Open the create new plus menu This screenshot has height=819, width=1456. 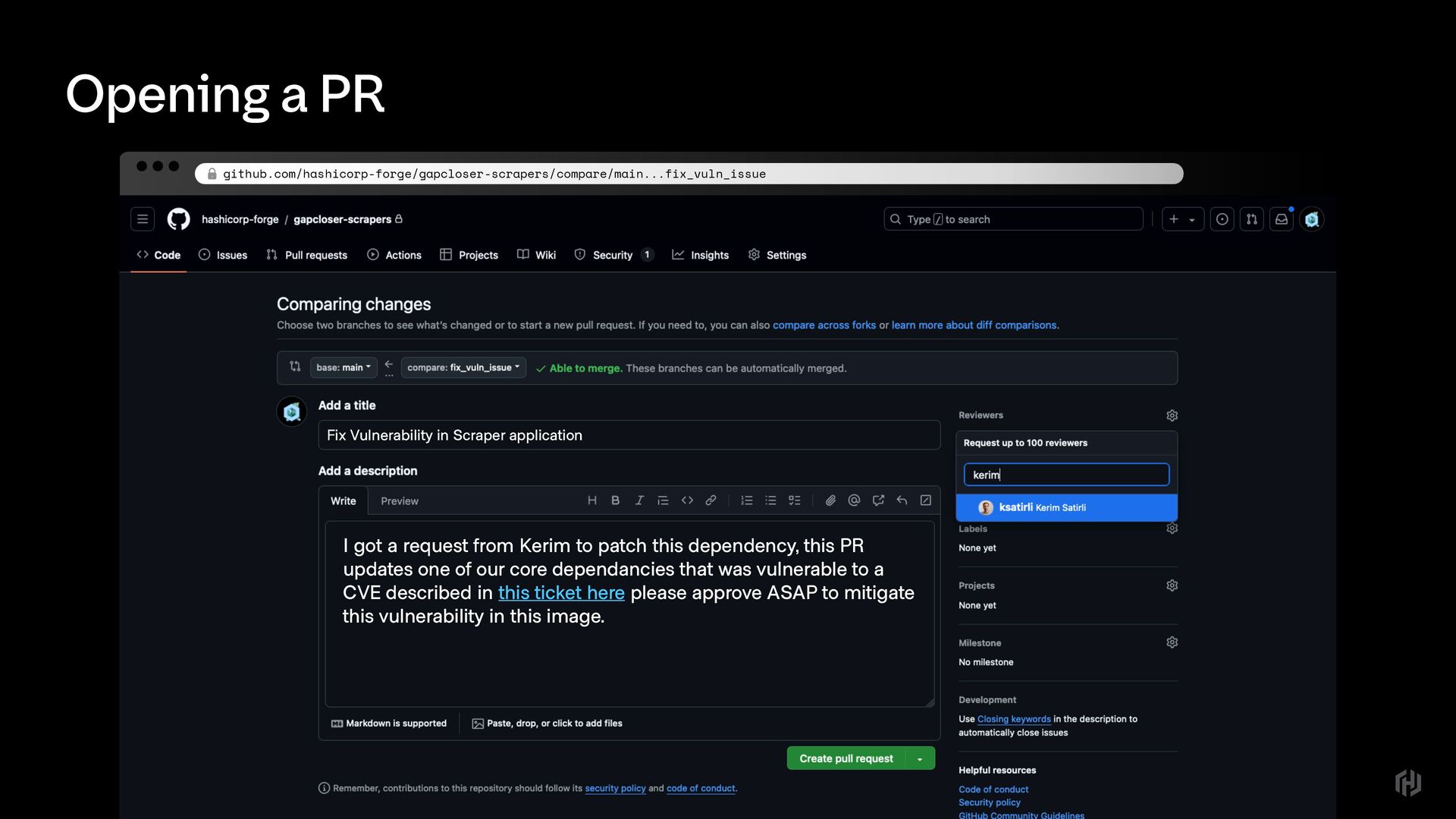[1182, 219]
